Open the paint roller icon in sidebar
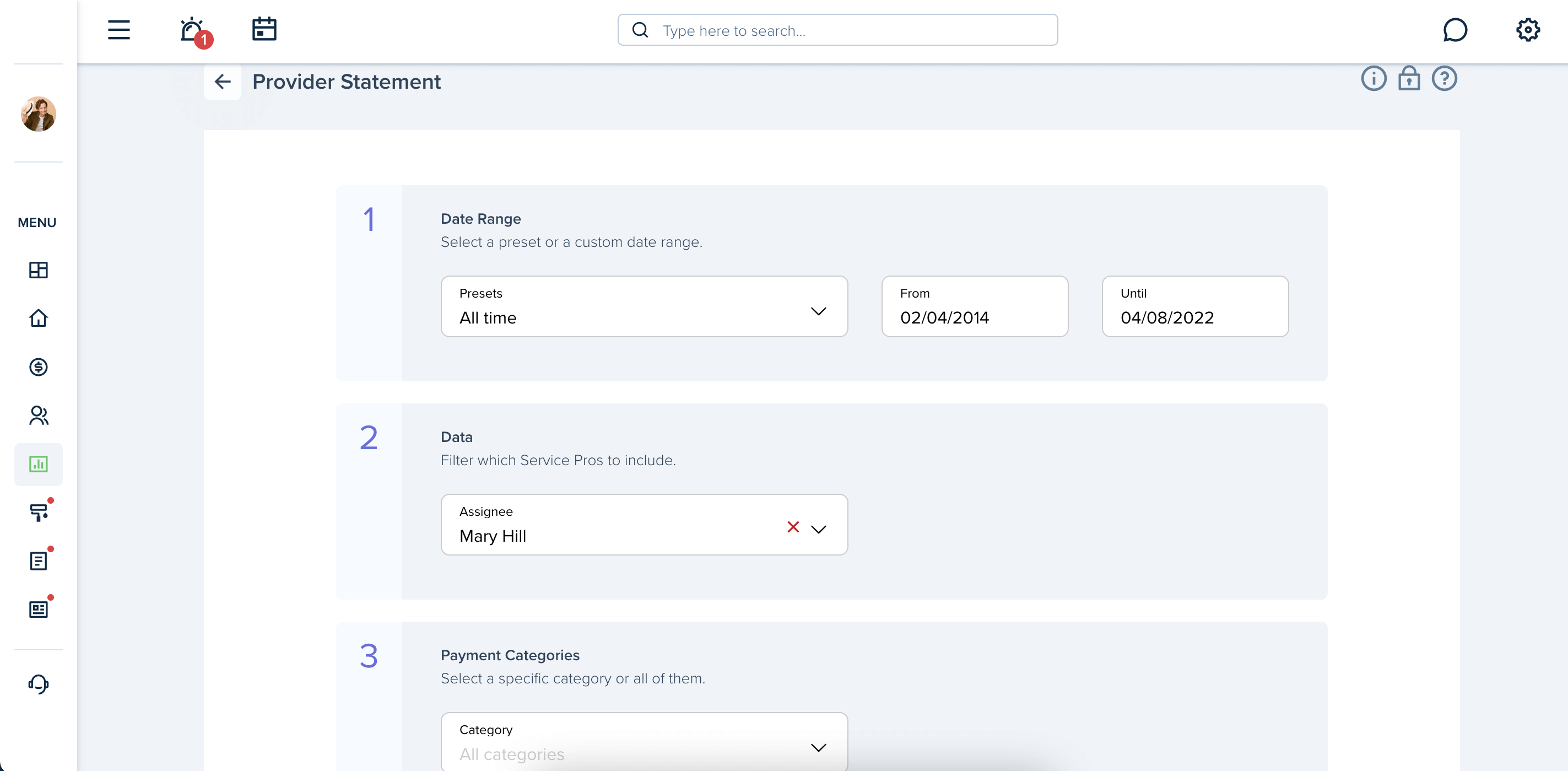 coord(39,513)
